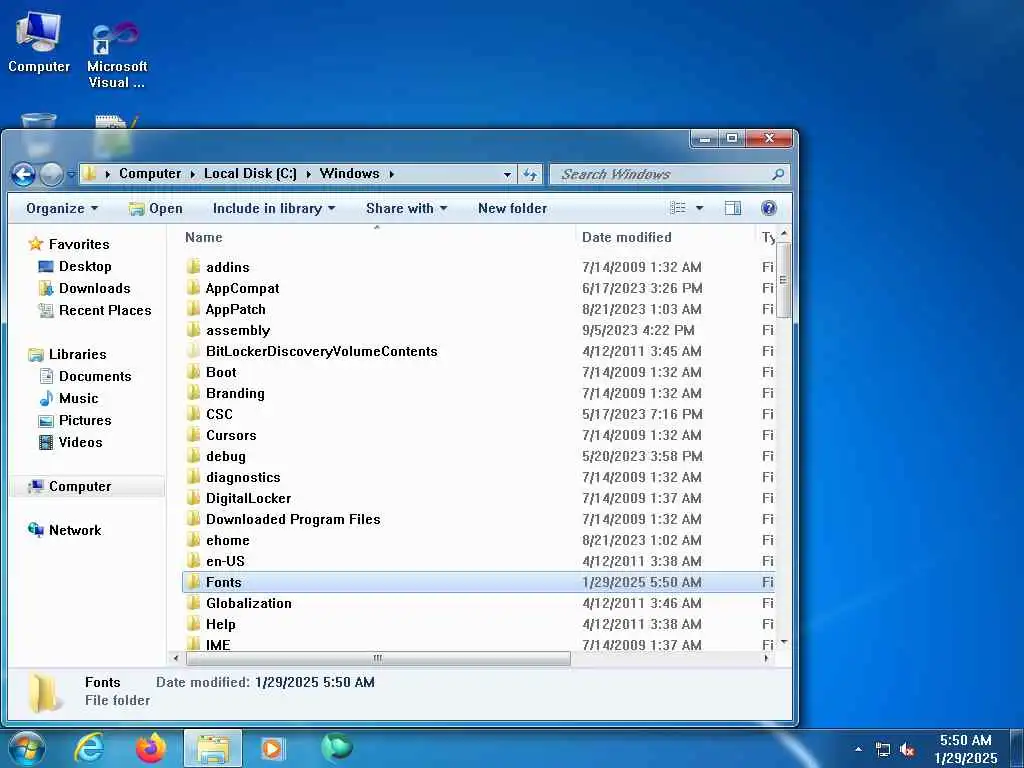The height and width of the screenshot is (768, 1024).
Task: Select Videos library
Action: (80, 442)
